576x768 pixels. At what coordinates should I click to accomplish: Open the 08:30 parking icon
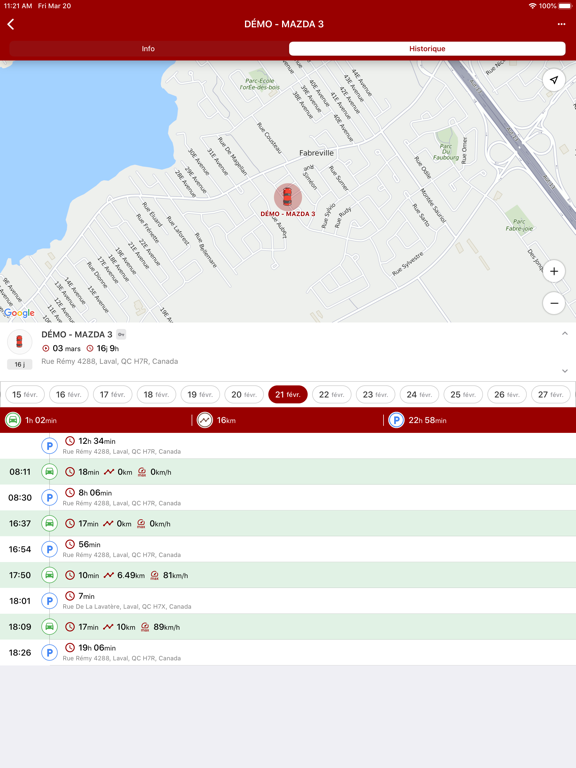tap(49, 498)
